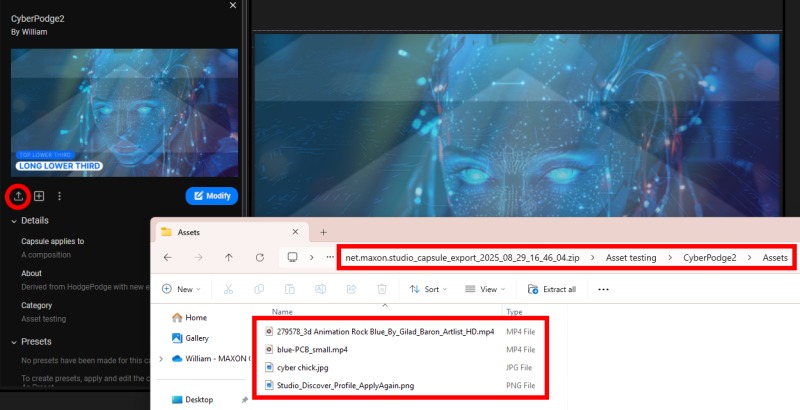Screen dimensions: 800x410
Task: Click the pin icon next to Desktop
Action: (244, 400)
